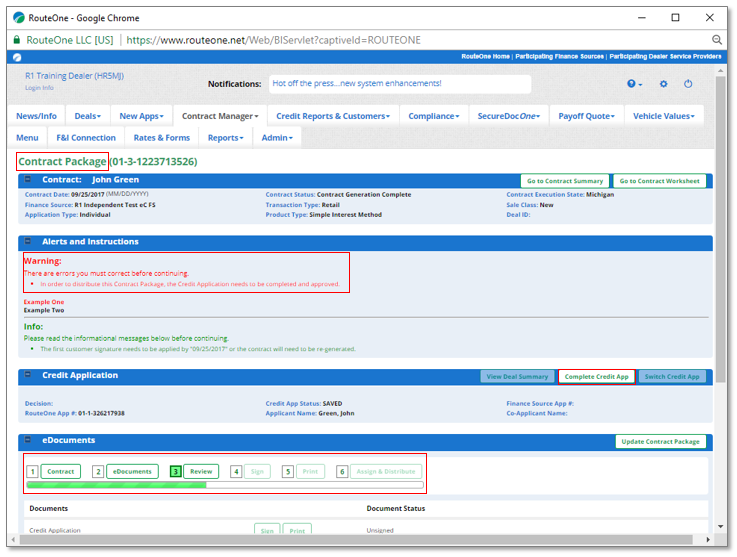The height and width of the screenshot is (557, 737).
Task: Click the secure padlock icon in address bar
Action: 17,40
